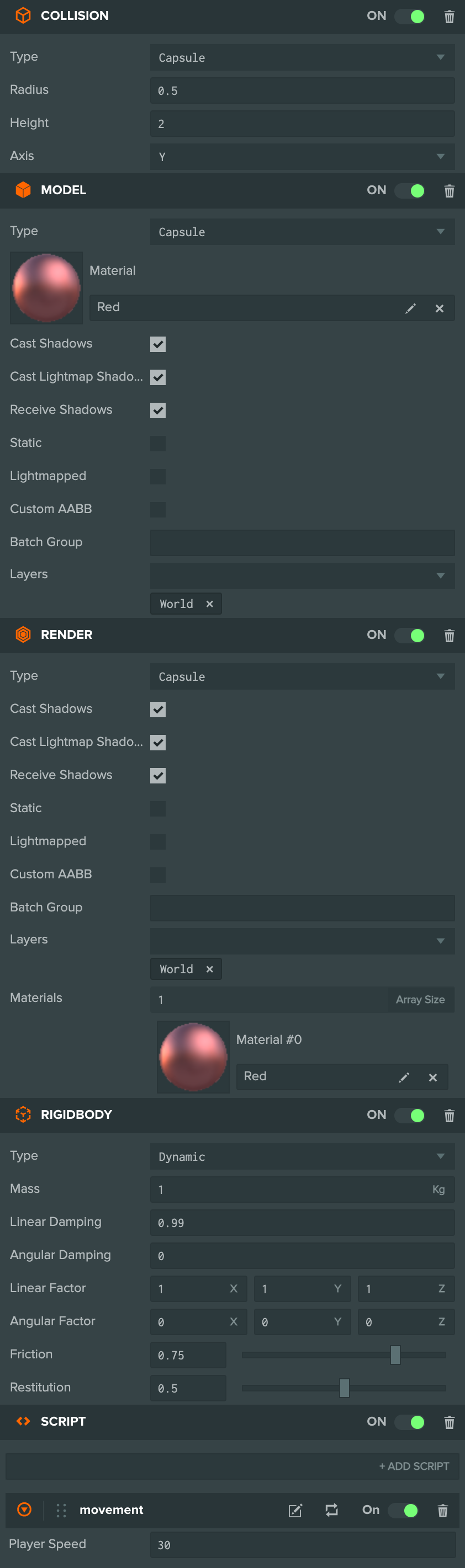465x1568 pixels.
Task: Expand the Axis Y dropdown
Action: click(x=302, y=157)
